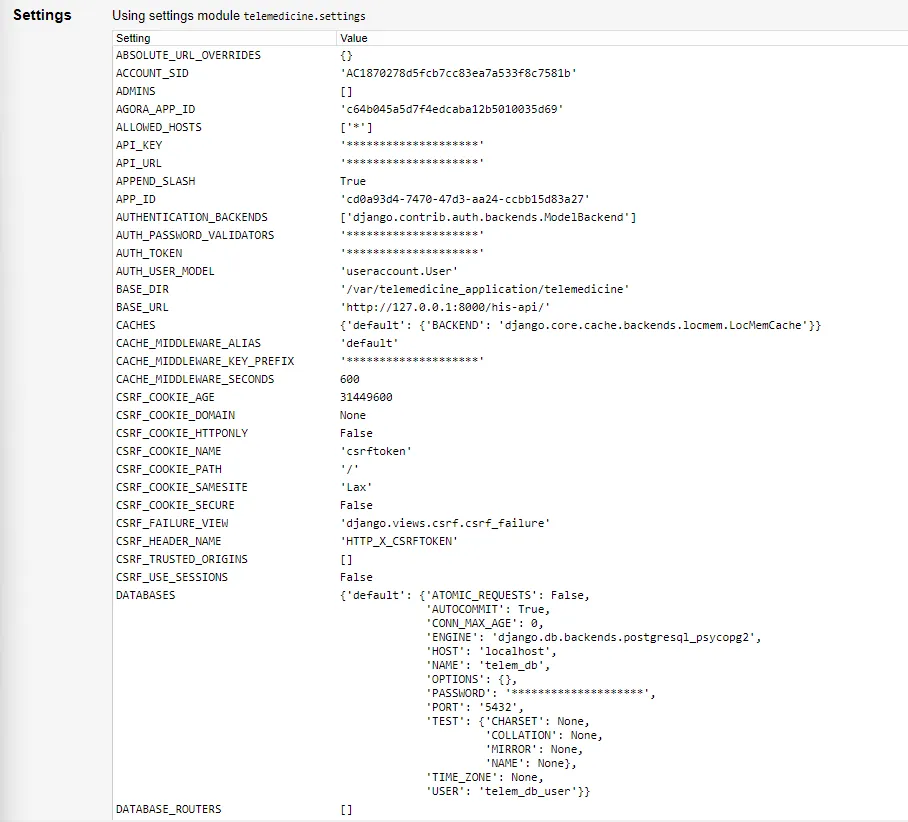Click the CSRF_FAILURE_VIEW value

(x=446, y=523)
